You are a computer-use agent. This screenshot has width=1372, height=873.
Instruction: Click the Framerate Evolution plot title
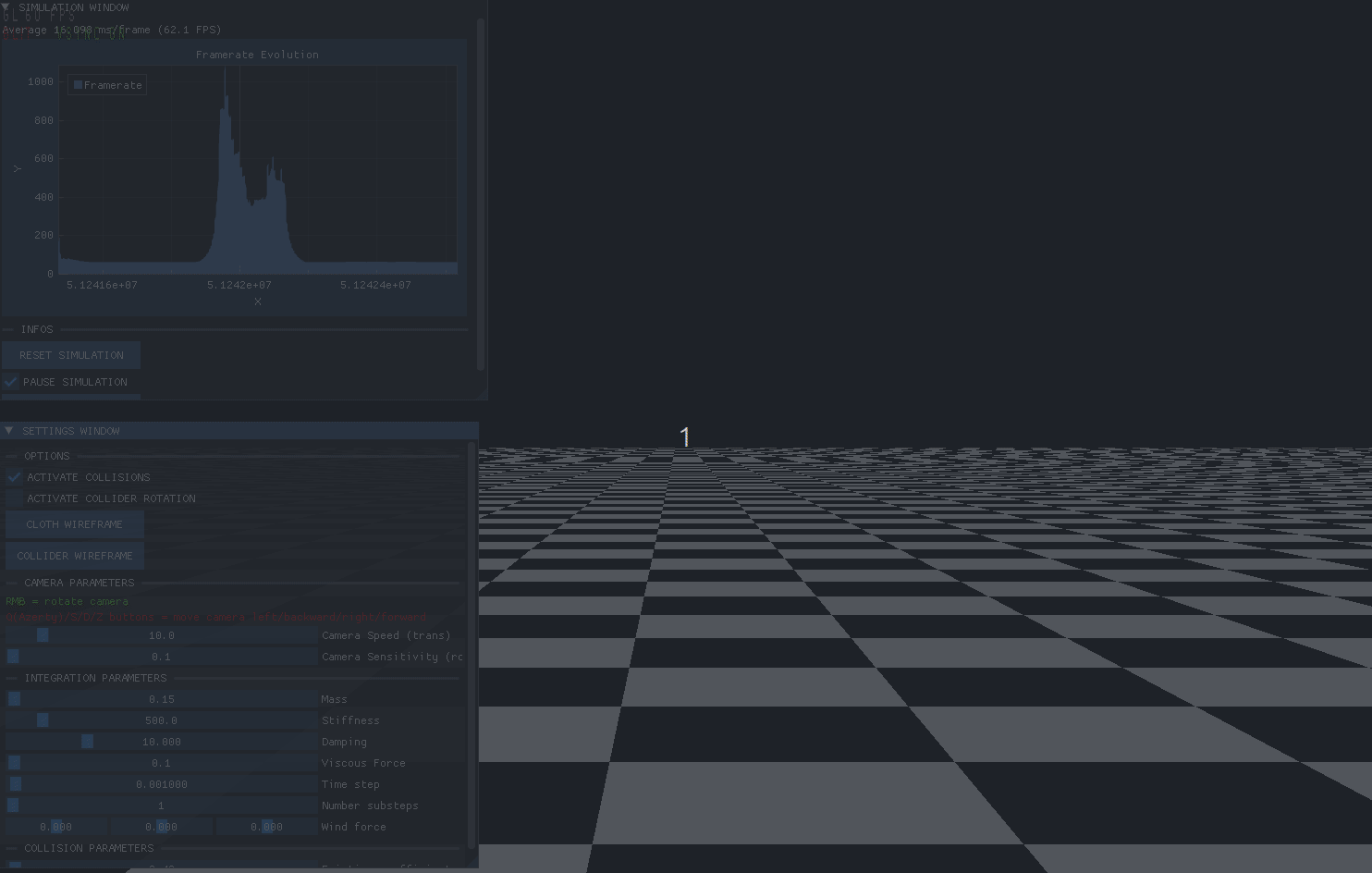point(257,55)
